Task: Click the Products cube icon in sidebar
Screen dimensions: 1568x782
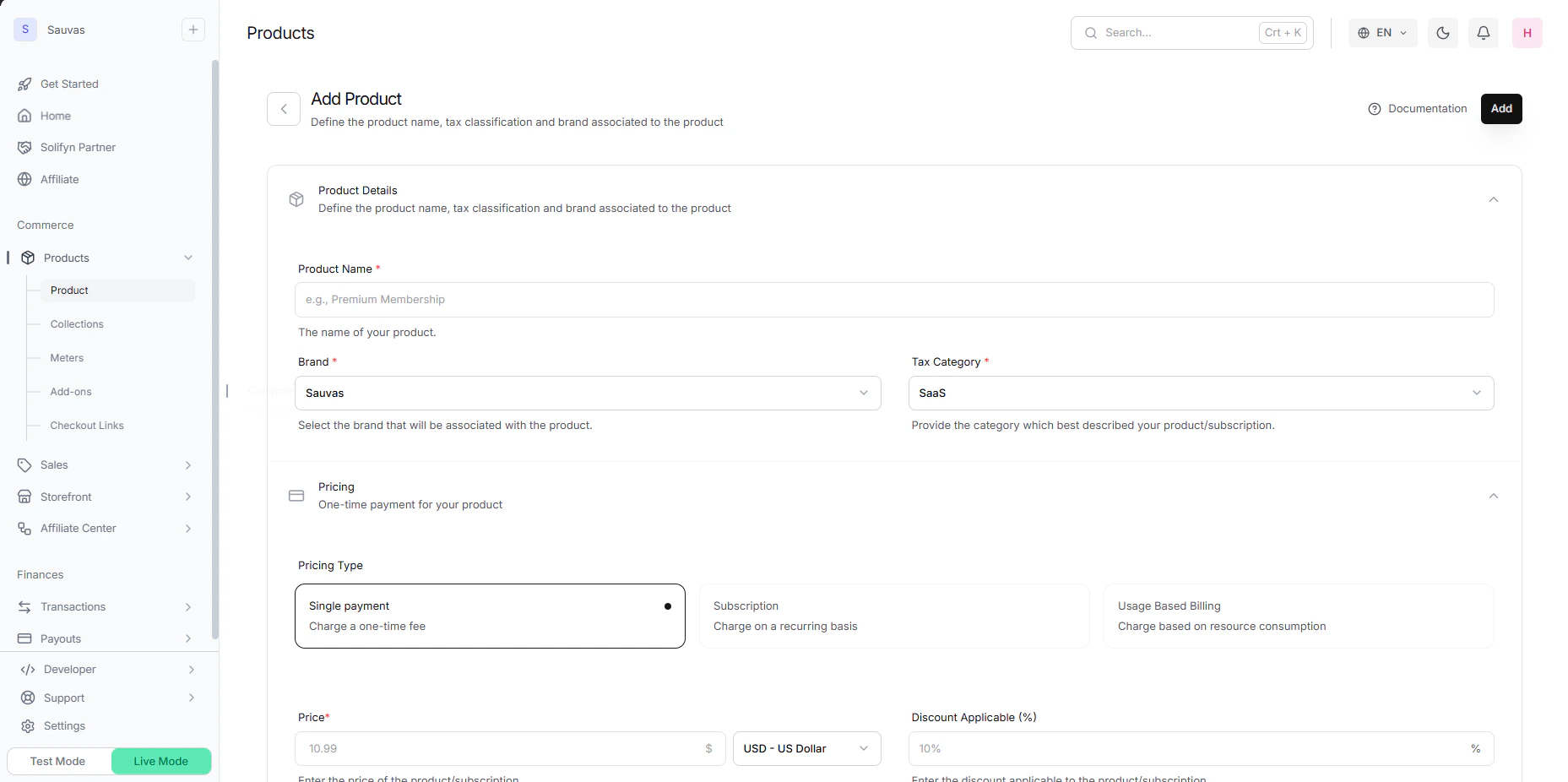Action: [x=28, y=258]
